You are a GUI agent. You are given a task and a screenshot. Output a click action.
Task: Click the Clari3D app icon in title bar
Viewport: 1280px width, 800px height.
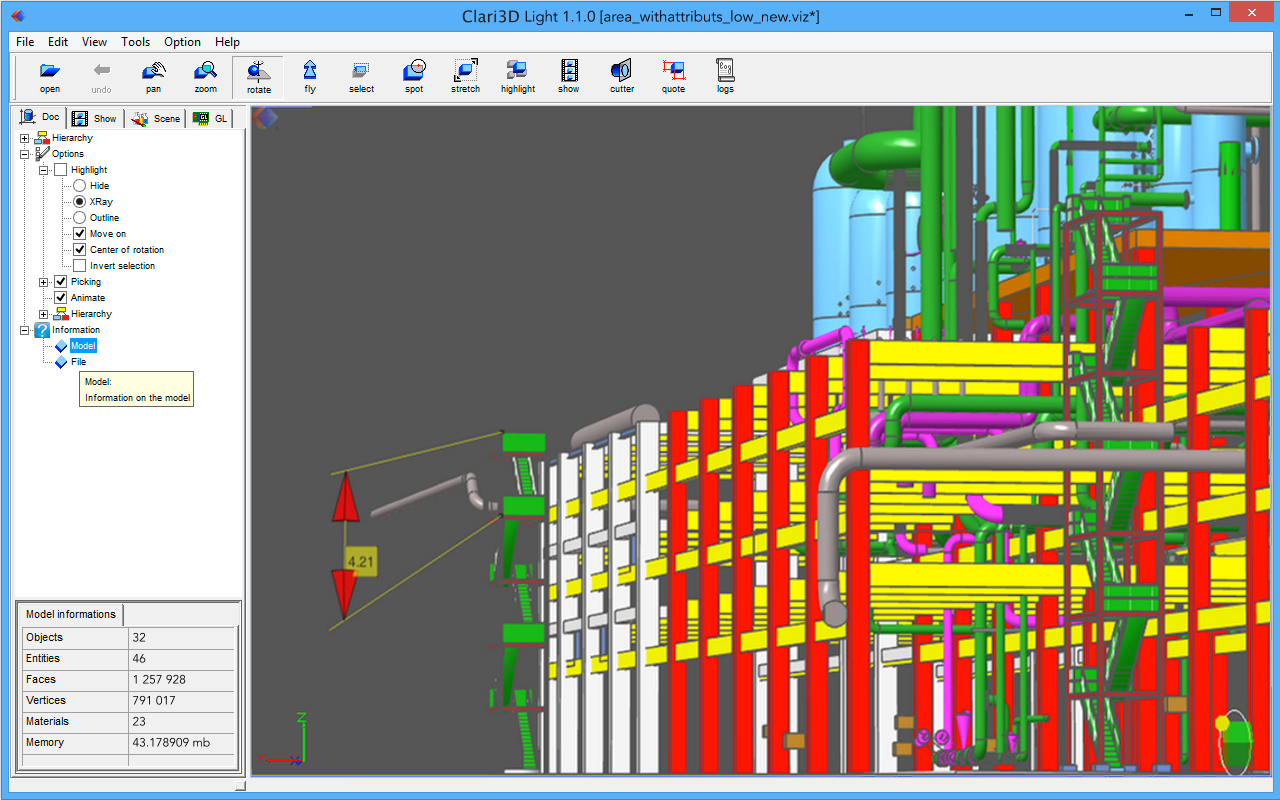point(17,15)
